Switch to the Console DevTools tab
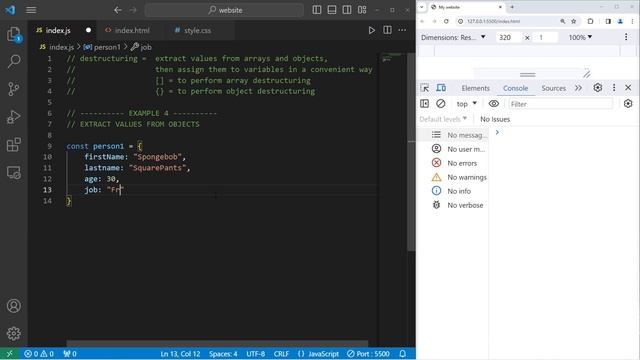The height and width of the screenshot is (360, 640). coord(515,88)
